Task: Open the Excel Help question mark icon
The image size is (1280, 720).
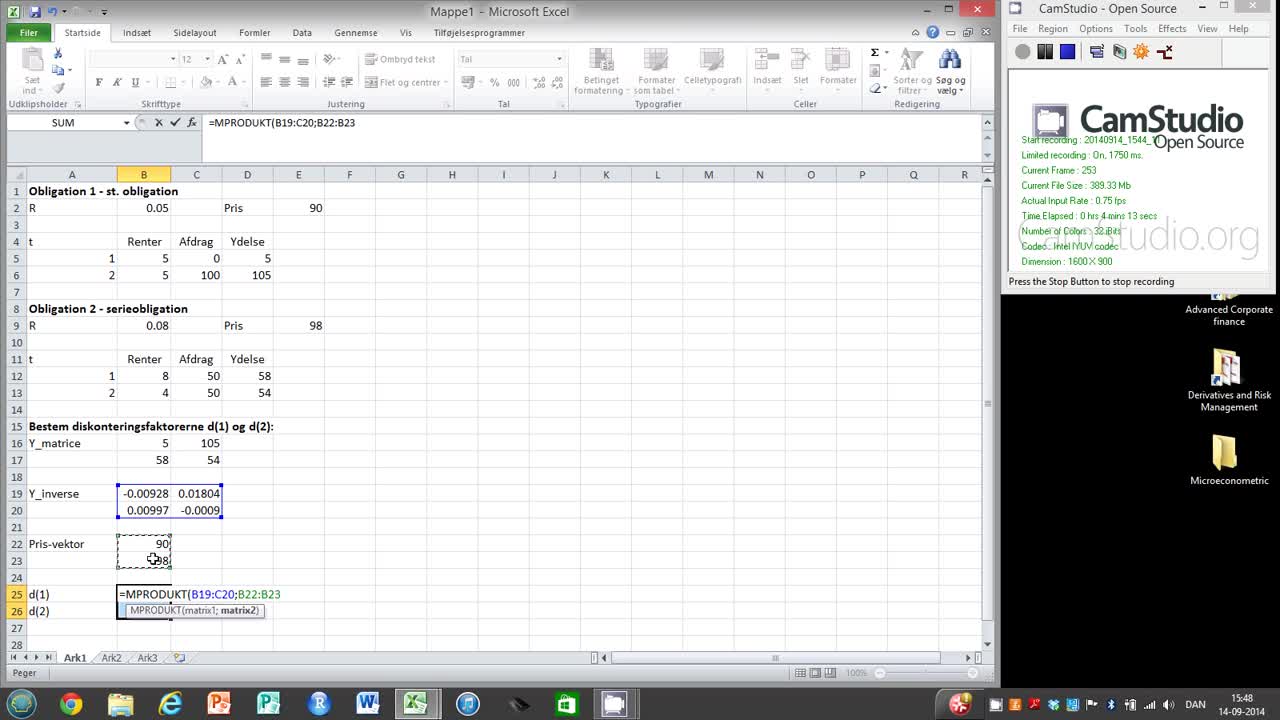Action: 932,32
